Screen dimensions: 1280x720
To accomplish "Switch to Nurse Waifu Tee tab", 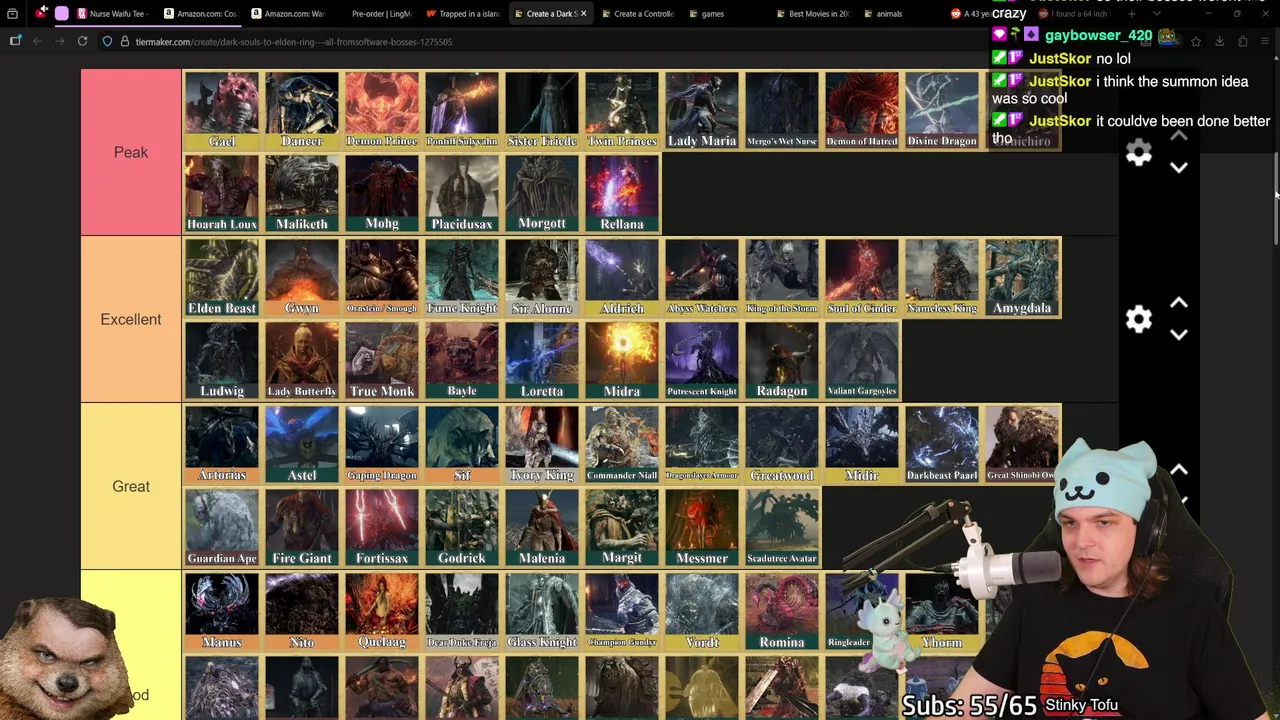I will pyautogui.click(x=111, y=14).
